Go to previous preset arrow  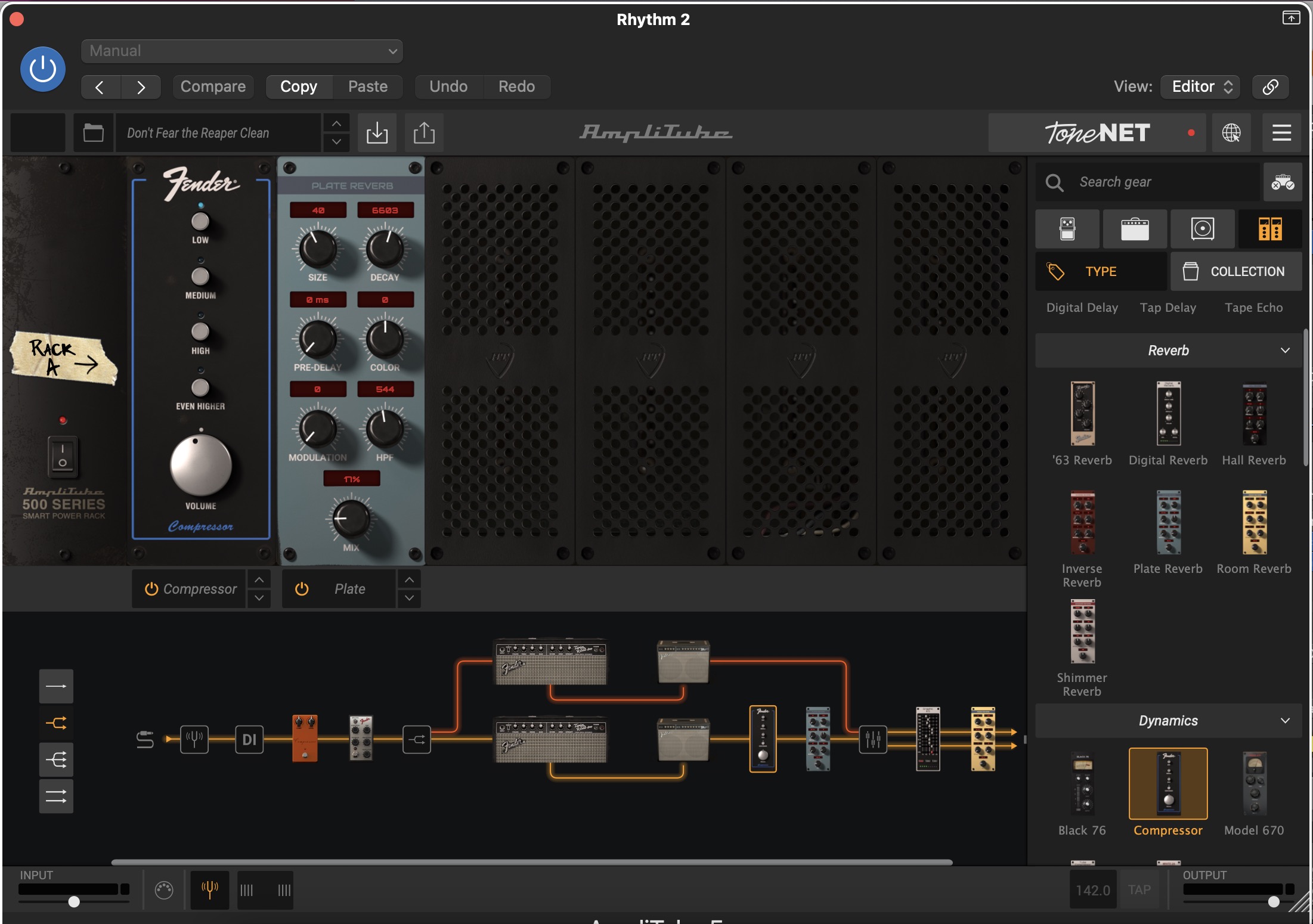(100, 87)
